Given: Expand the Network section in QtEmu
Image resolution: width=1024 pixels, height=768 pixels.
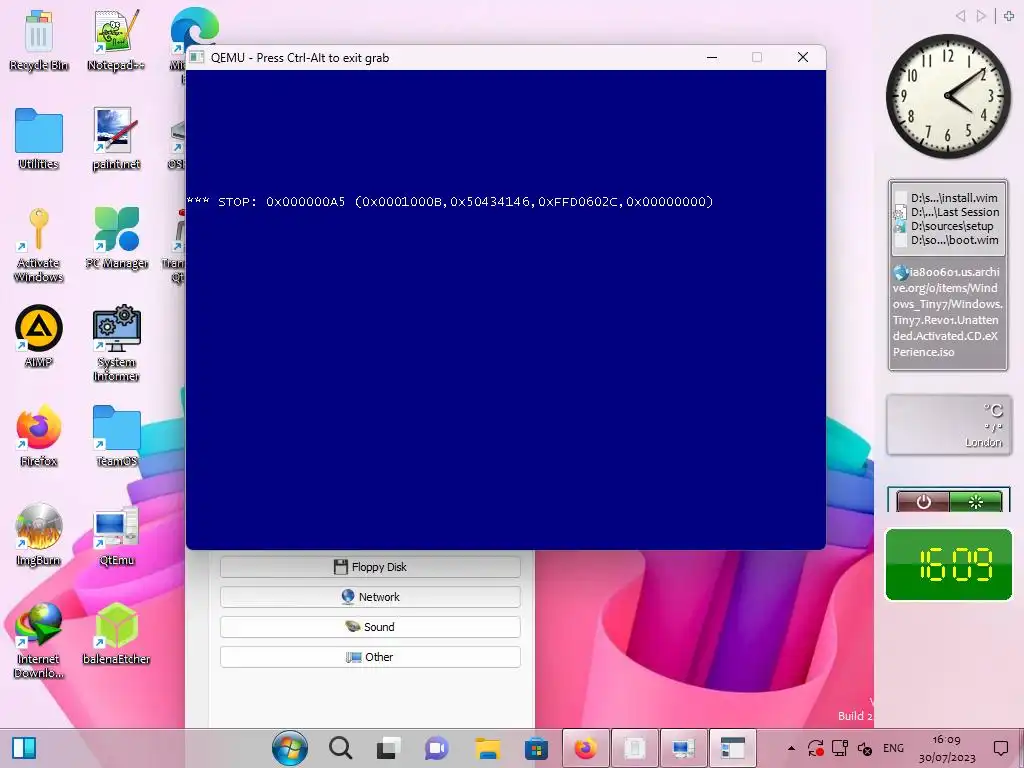Looking at the screenshot, I should click(370, 597).
